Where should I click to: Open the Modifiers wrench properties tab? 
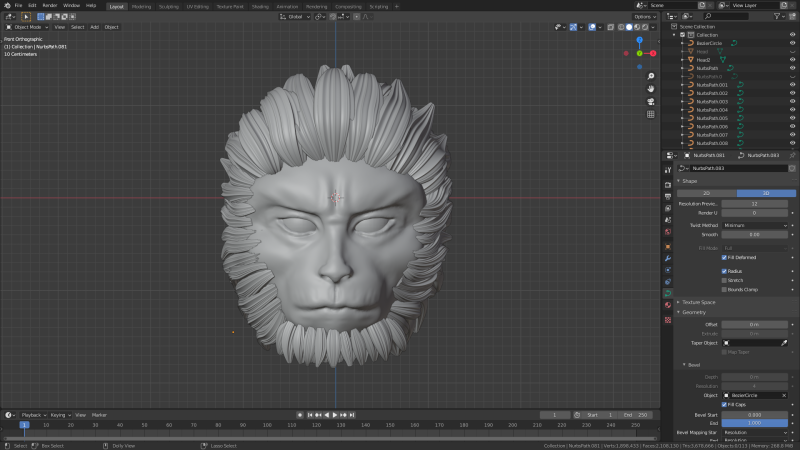click(668, 258)
